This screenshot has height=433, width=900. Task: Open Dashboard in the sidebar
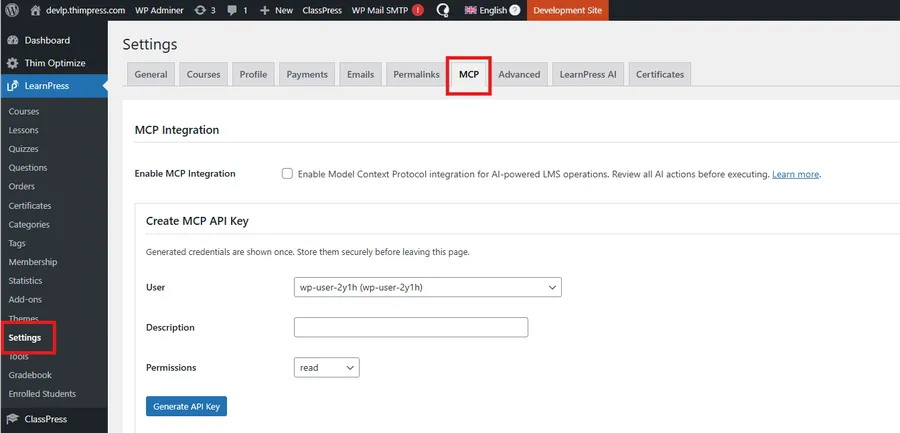[47, 40]
